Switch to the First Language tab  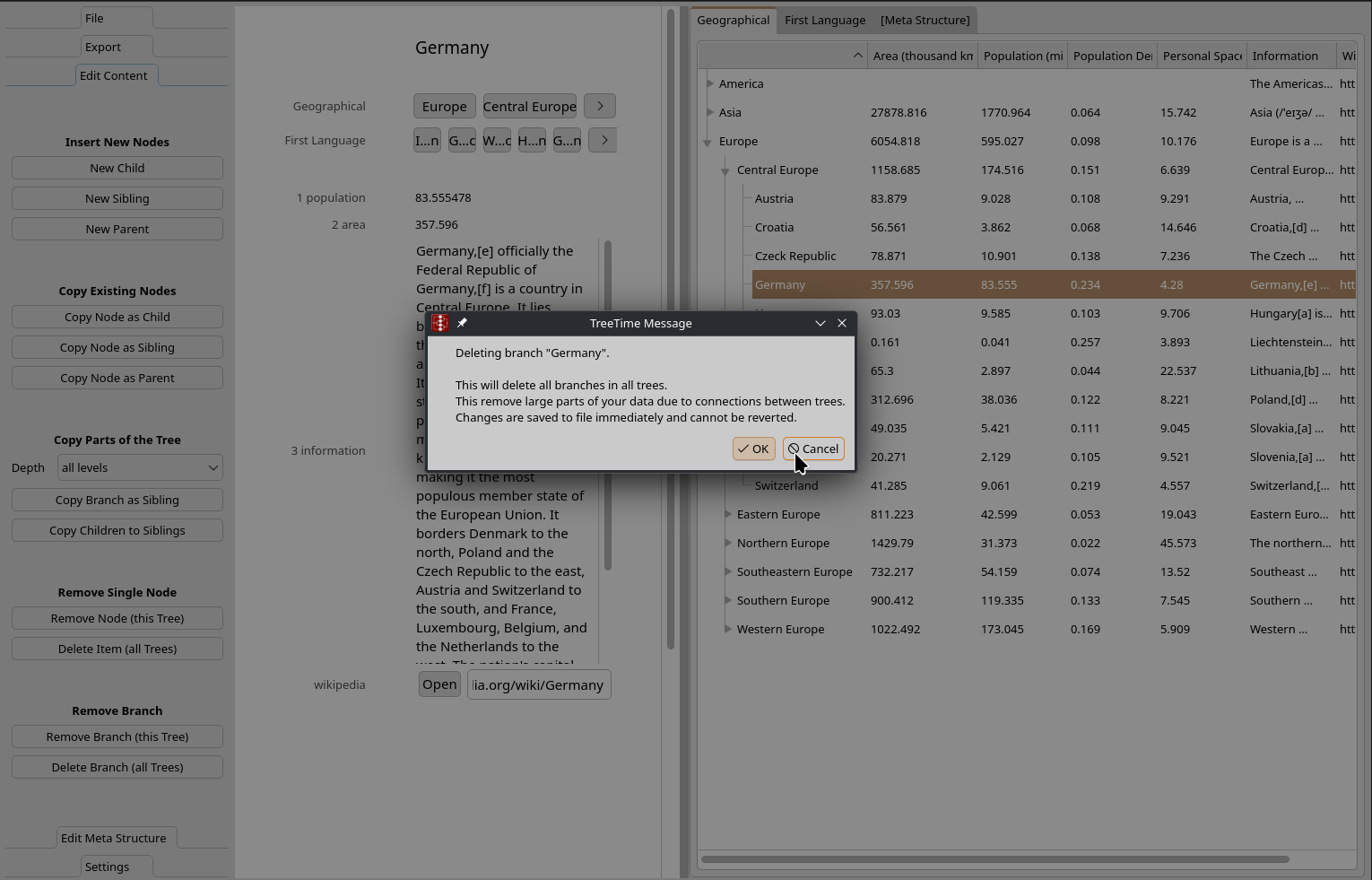point(825,20)
